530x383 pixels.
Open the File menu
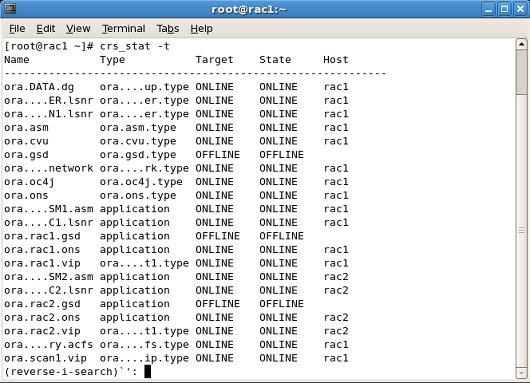pyautogui.click(x=17, y=29)
